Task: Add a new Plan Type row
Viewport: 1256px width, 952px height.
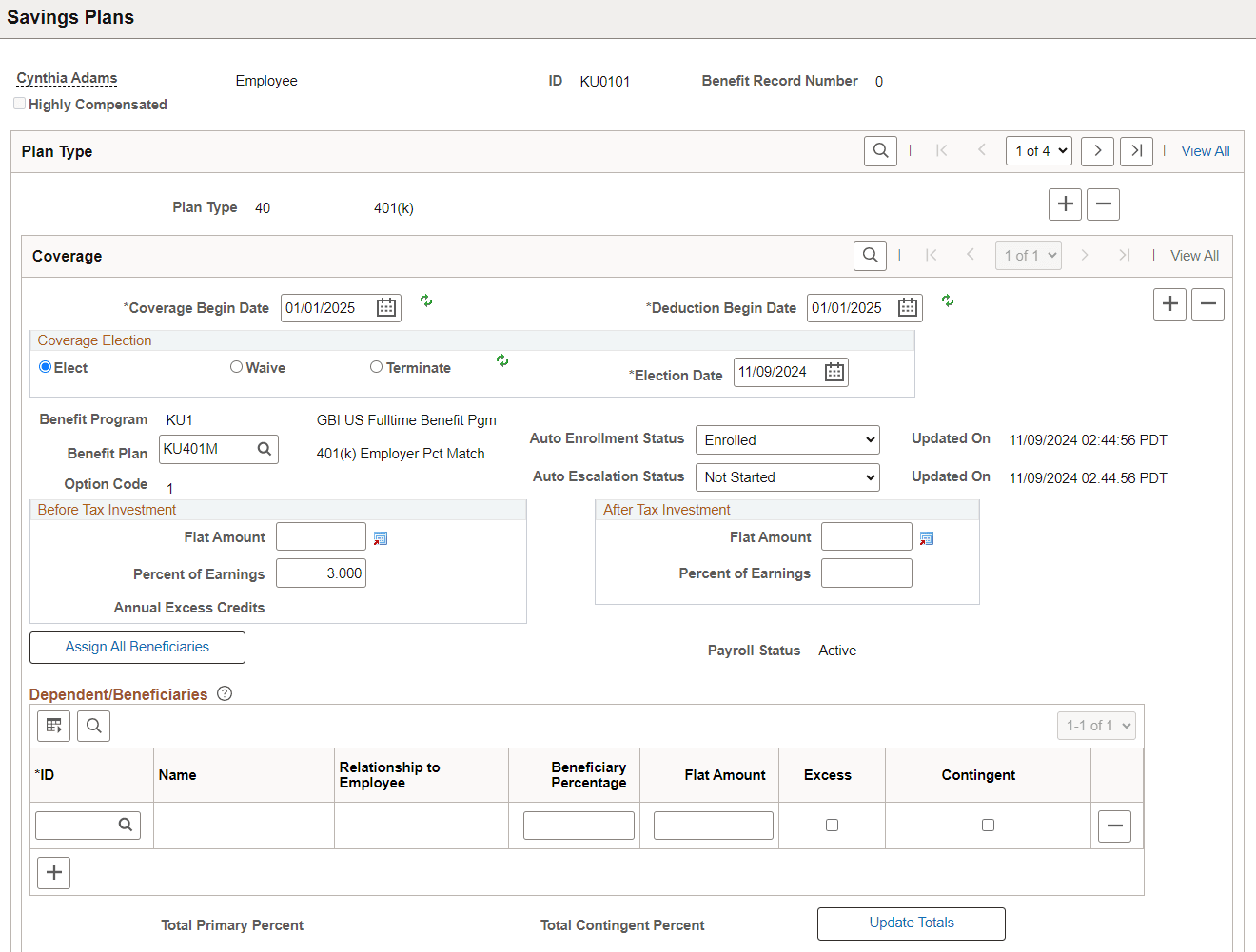Action: 1066,204
